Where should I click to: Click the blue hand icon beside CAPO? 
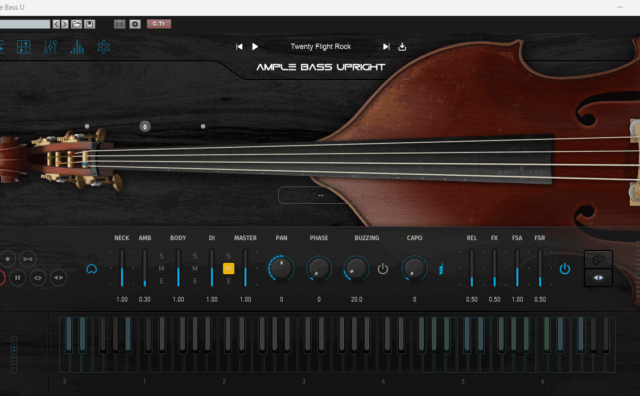pyautogui.click(x=441, y=269)
